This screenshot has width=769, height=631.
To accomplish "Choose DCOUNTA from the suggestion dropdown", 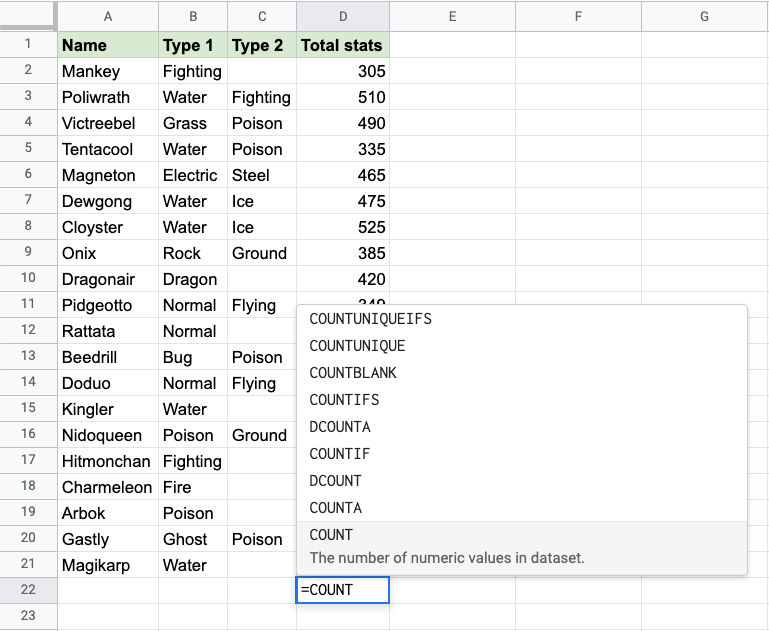I will coord(340,427).
